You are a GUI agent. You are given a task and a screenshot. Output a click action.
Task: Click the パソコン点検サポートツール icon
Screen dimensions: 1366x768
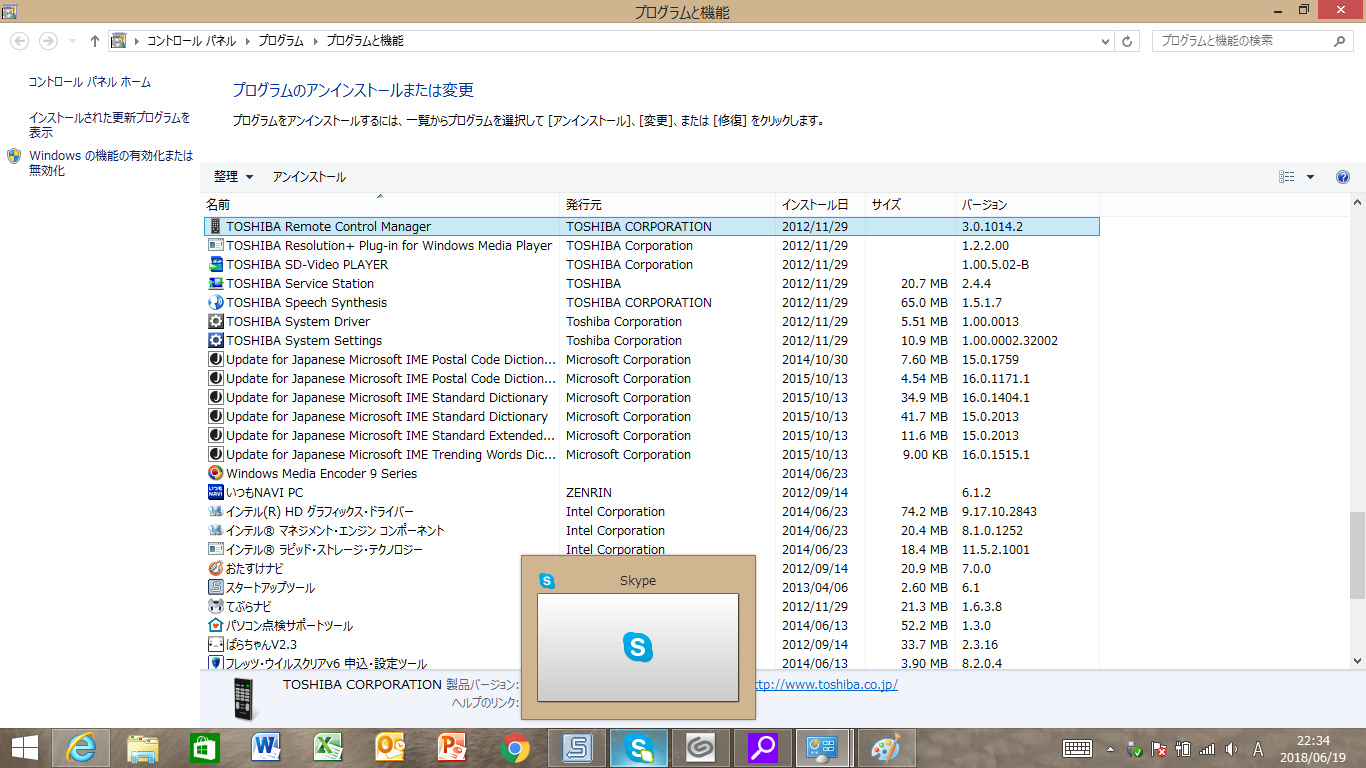[215, 626]
